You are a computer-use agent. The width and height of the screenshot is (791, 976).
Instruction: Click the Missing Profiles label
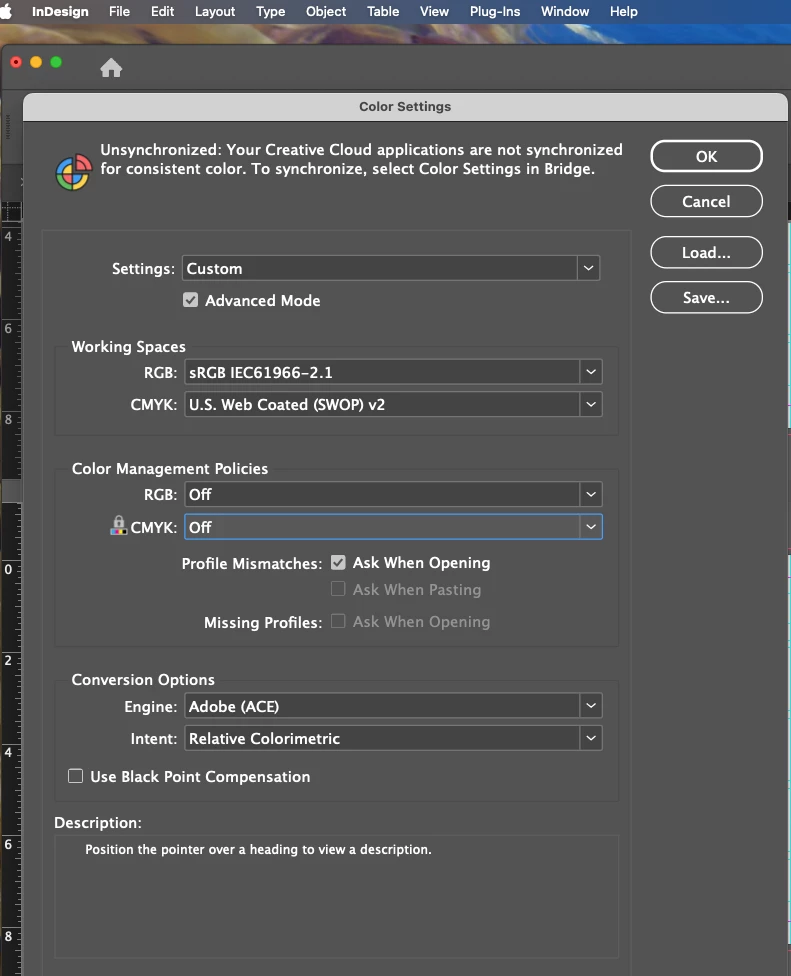click(x=263, y=622)
